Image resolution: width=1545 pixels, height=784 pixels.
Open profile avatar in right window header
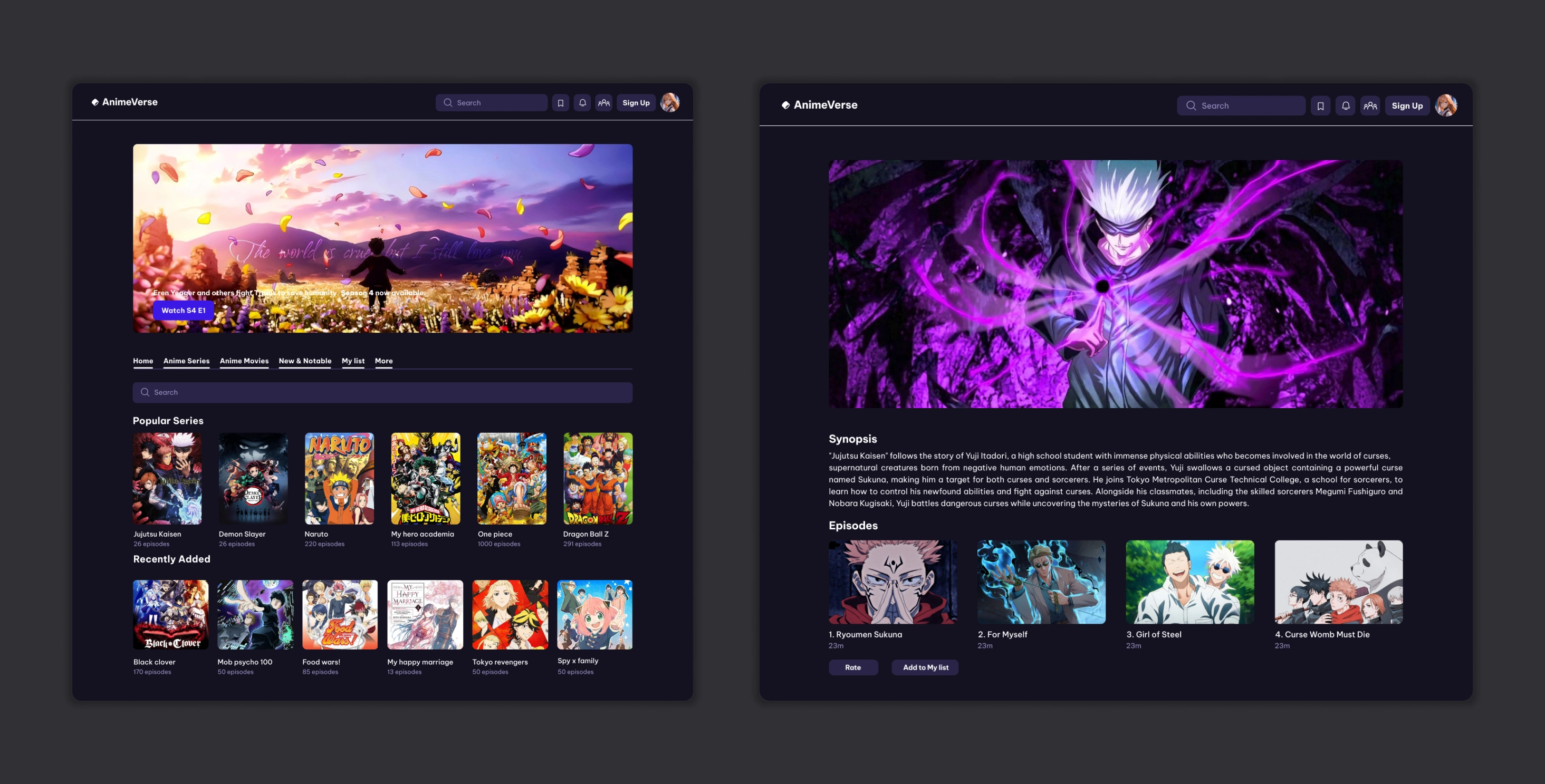pyautogui.click(x=1446, y=105)
